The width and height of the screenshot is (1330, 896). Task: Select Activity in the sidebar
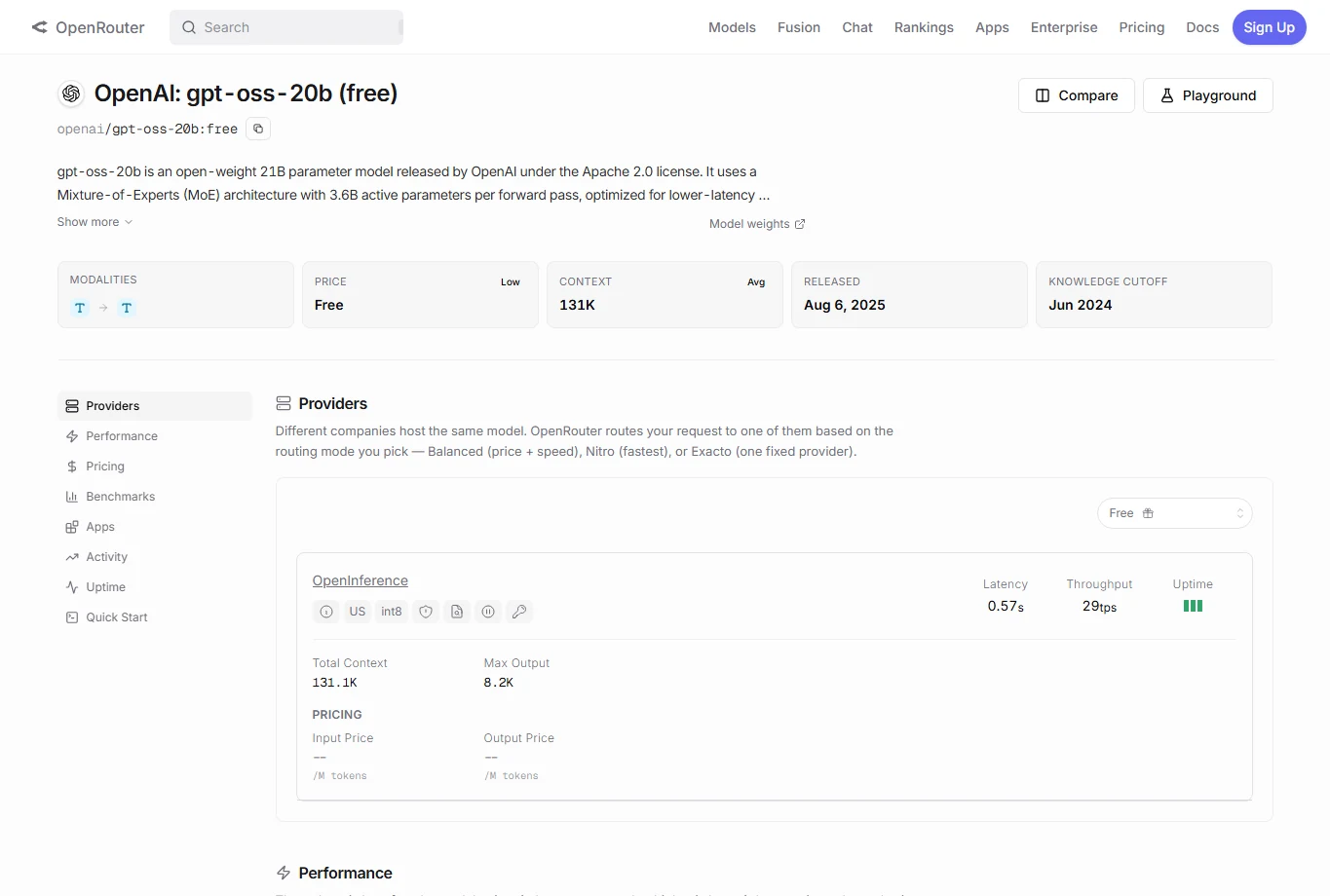pos(154,557)
